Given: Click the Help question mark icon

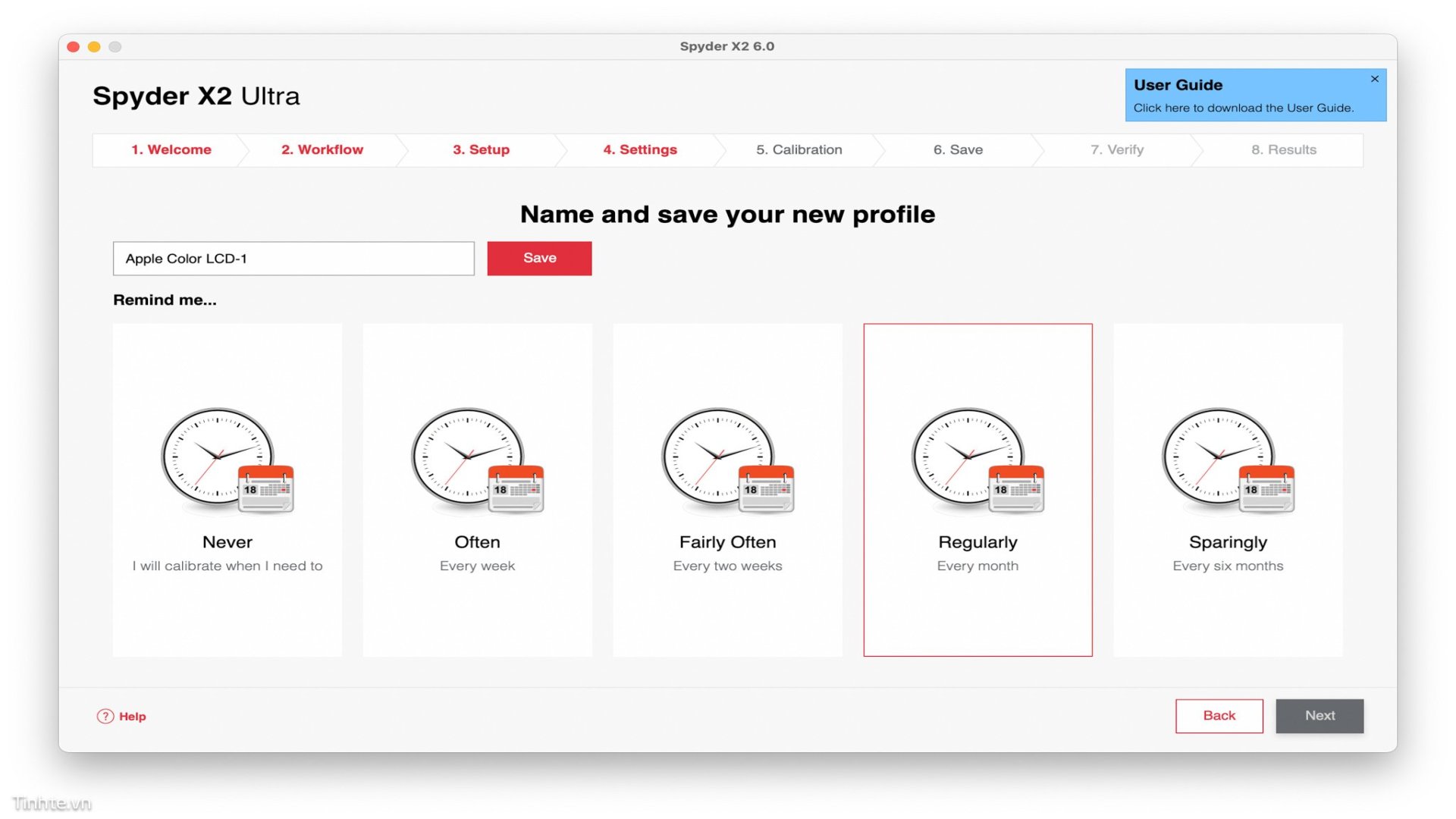Looking at the screenshot, I should click(105, 716).
